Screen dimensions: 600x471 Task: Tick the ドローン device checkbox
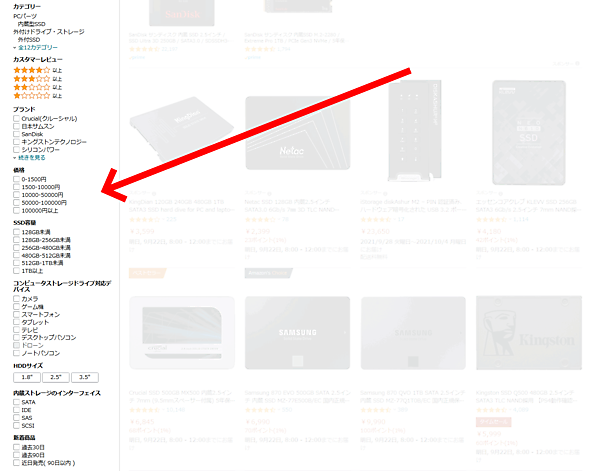[16, 346]
